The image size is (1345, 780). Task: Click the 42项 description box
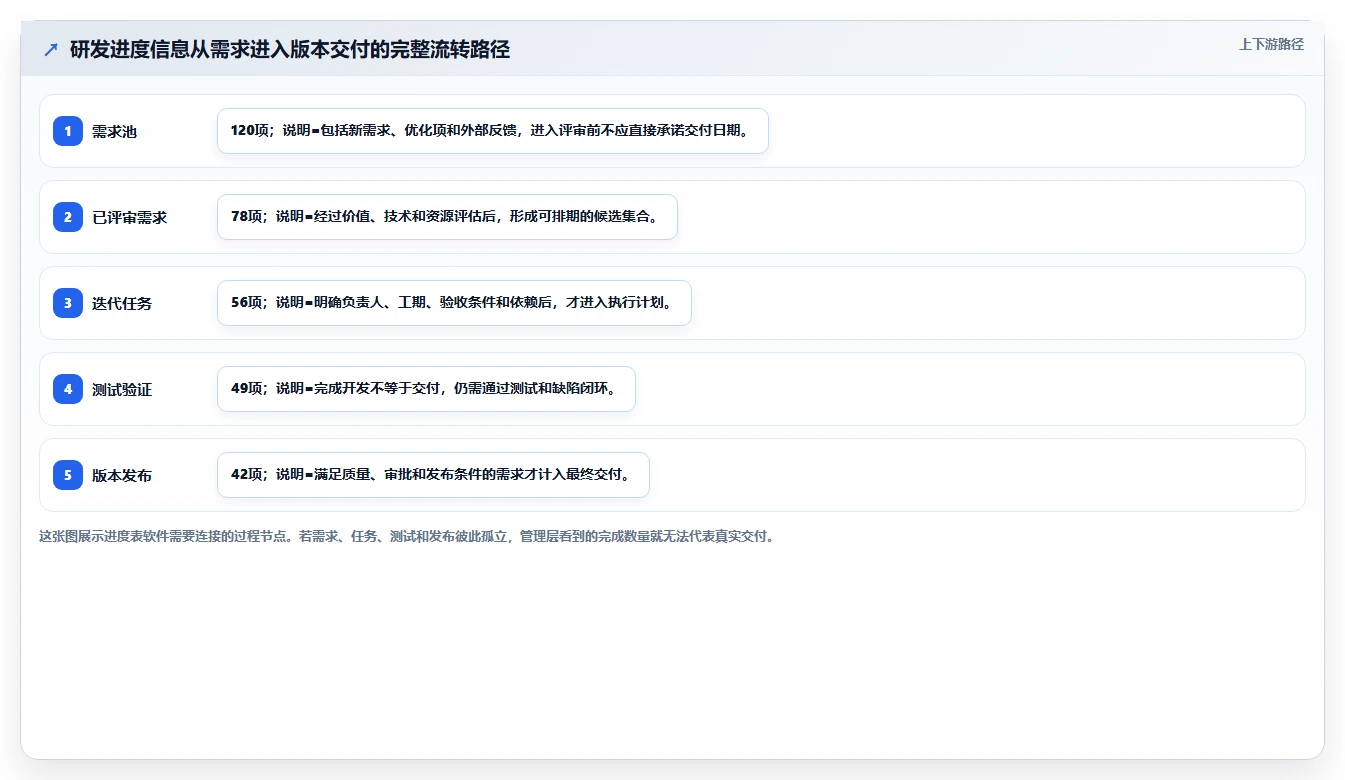point(433,475)
